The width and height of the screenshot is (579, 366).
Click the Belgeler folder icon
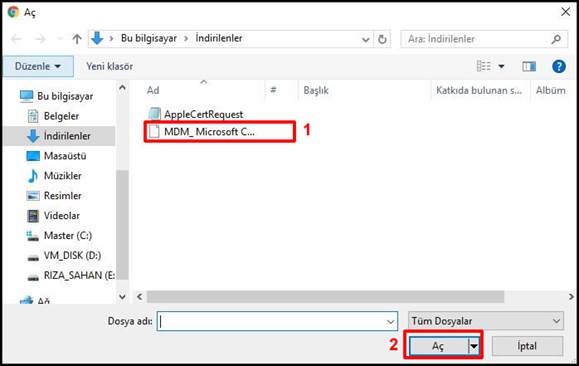coord(33,116)
